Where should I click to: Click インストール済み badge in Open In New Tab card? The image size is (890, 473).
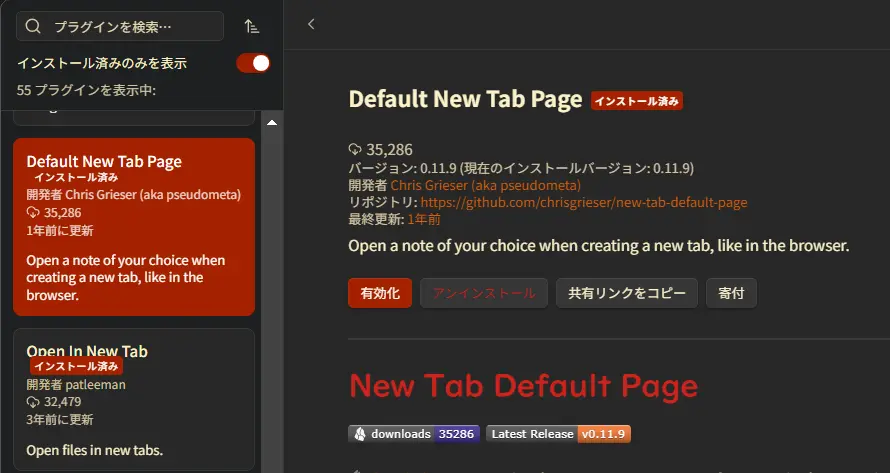click(76, 366)
